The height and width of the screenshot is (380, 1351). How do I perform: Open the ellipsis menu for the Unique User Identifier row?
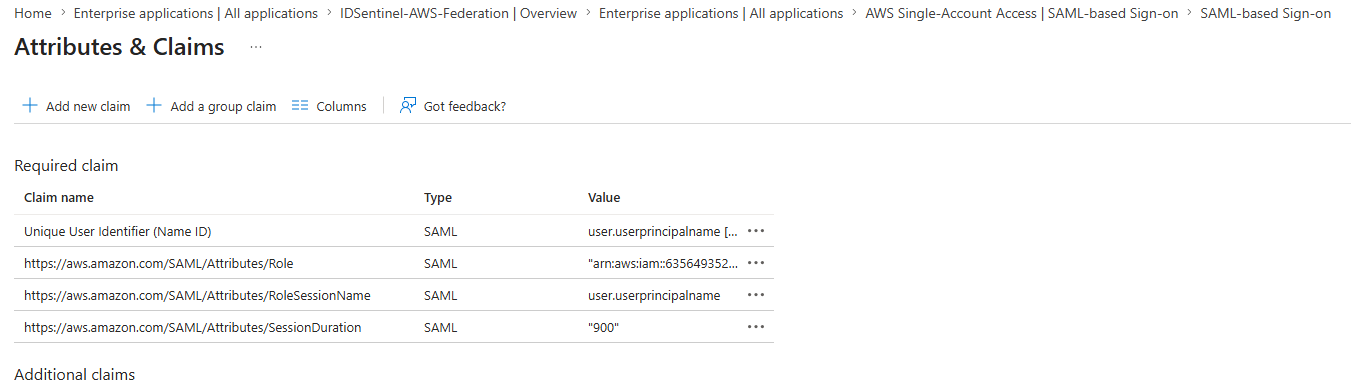(756, 231)
